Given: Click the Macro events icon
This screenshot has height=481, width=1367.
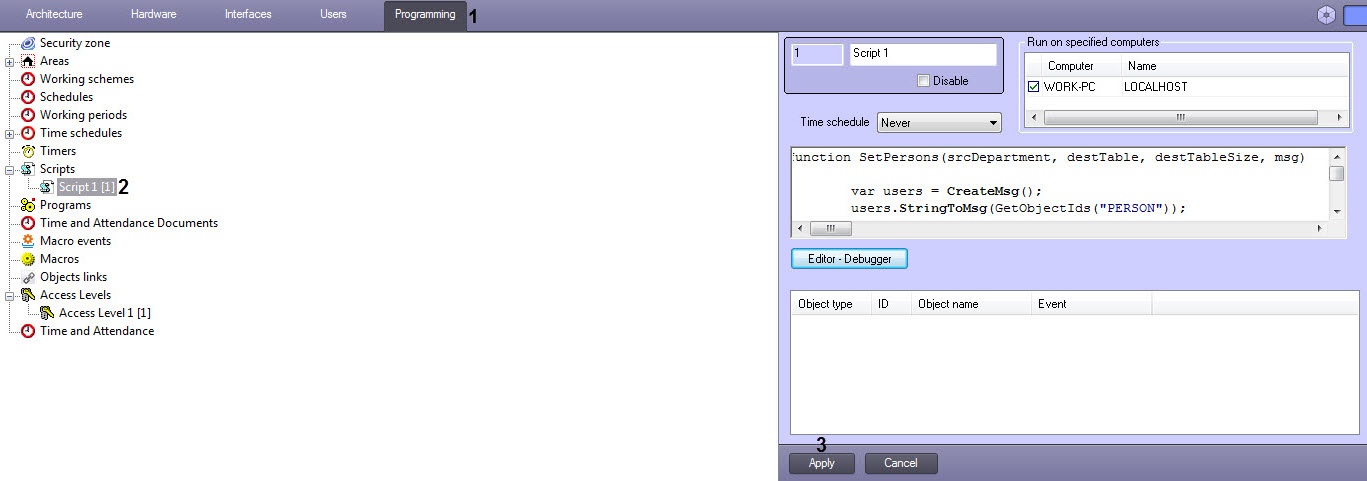Looking at the screenshot, I should coord(28,241).
